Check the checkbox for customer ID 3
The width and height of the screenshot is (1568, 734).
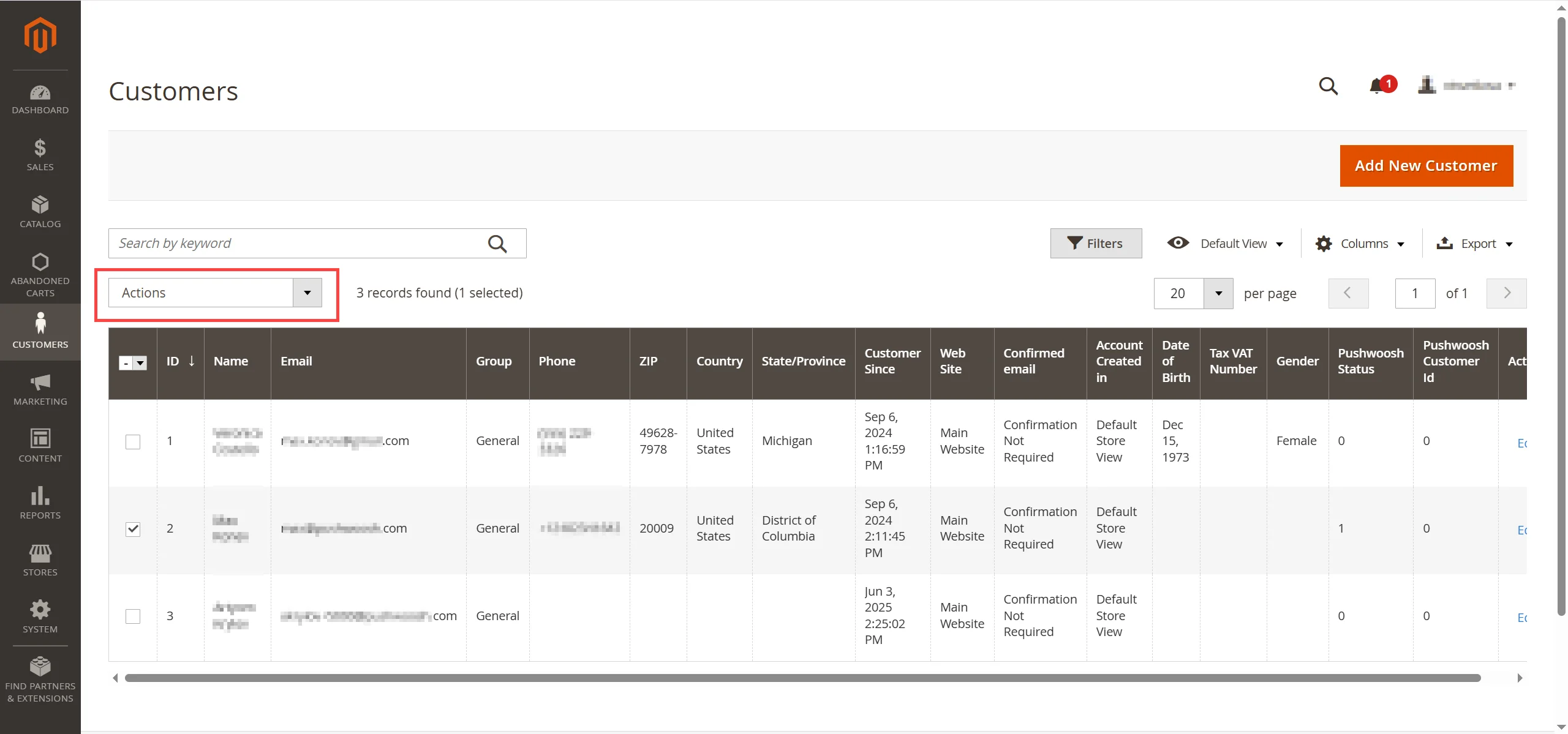133,616
